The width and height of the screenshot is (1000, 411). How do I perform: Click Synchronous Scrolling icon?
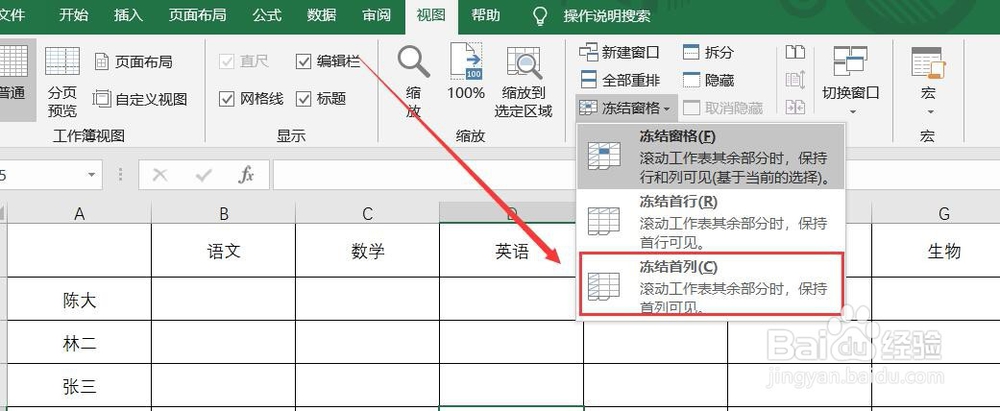[x=795, y=80]
